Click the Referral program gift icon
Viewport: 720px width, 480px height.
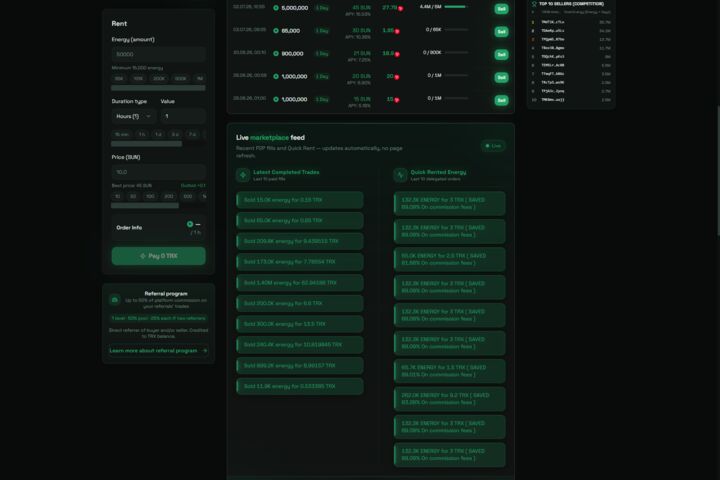(x=115, y=300)
